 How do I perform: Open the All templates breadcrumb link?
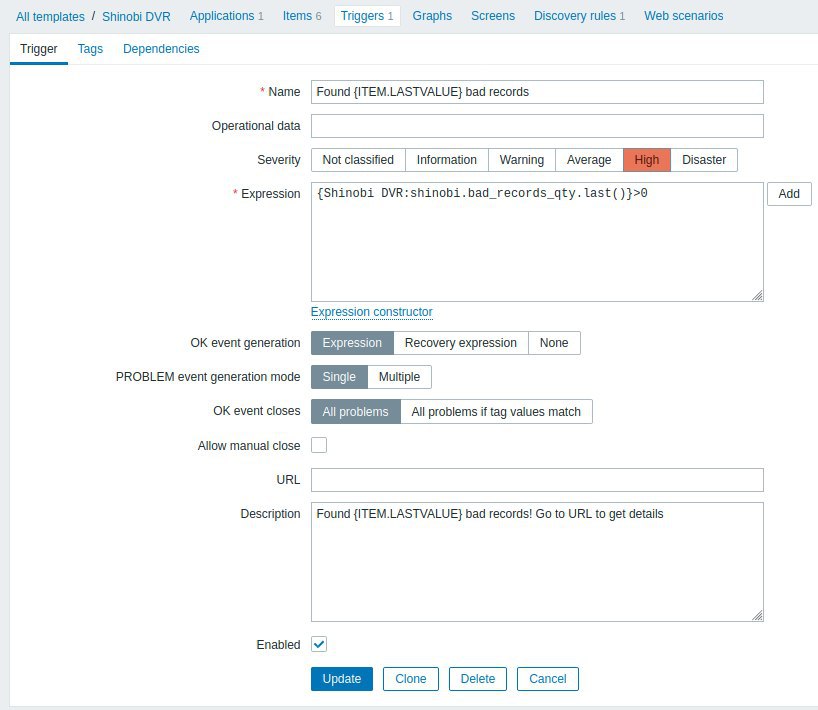tap(50, 17)
